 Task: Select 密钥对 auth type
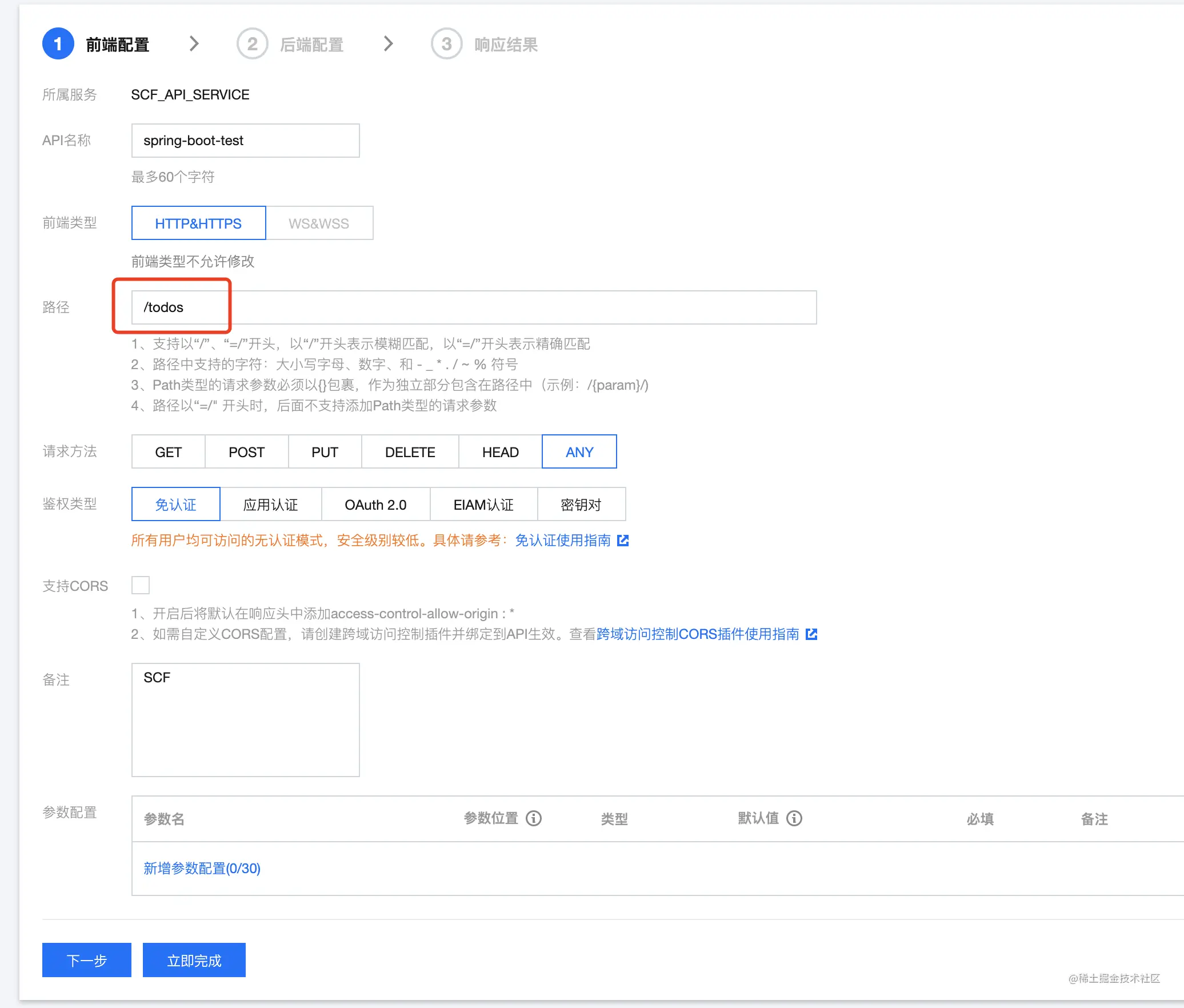click(582, 504)
